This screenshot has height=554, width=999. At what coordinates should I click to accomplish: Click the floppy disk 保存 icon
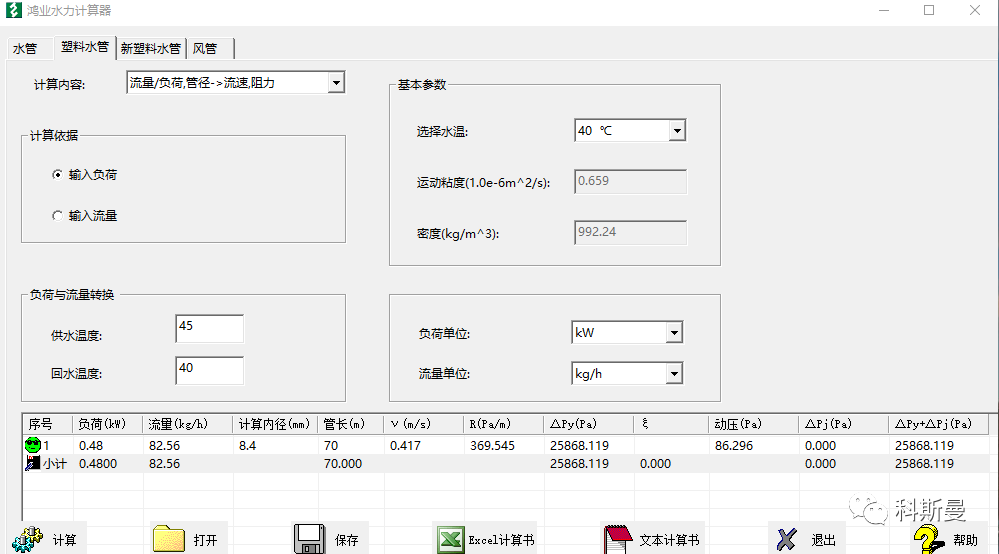point(309,539)
